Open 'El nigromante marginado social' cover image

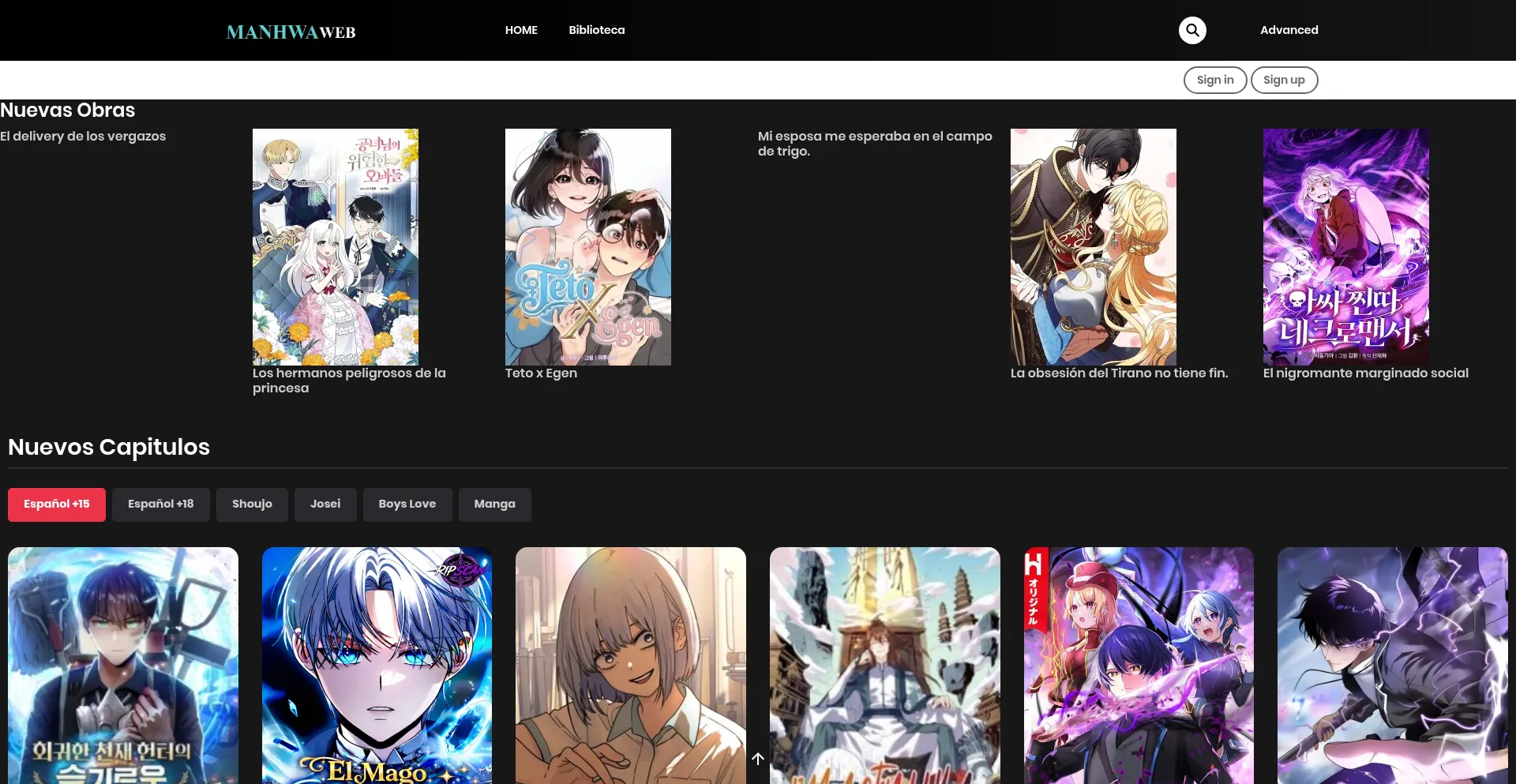coord(1346,247)
